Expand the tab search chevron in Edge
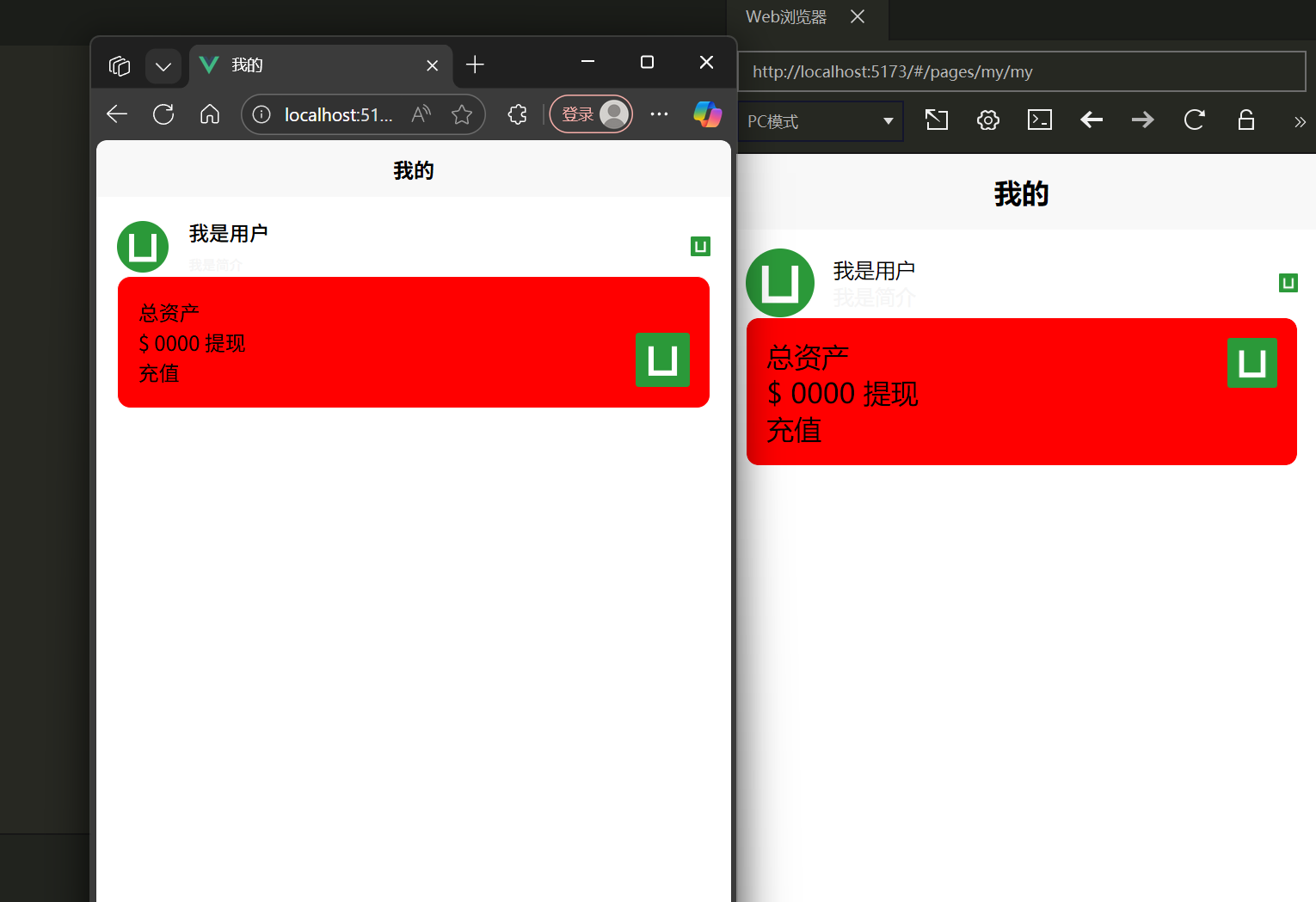This screenshot has width=1316, height=902. (x=163, y=65)
